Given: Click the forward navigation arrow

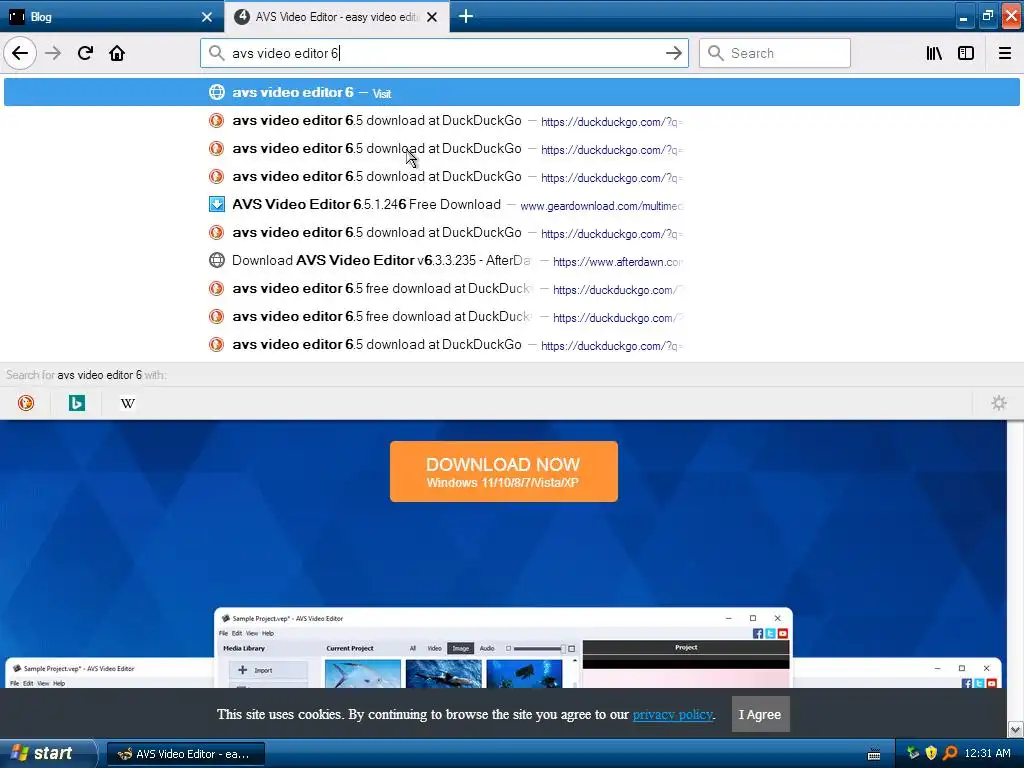Looking at the screenshot, I should pyautogui.click(x=53, y=53).
